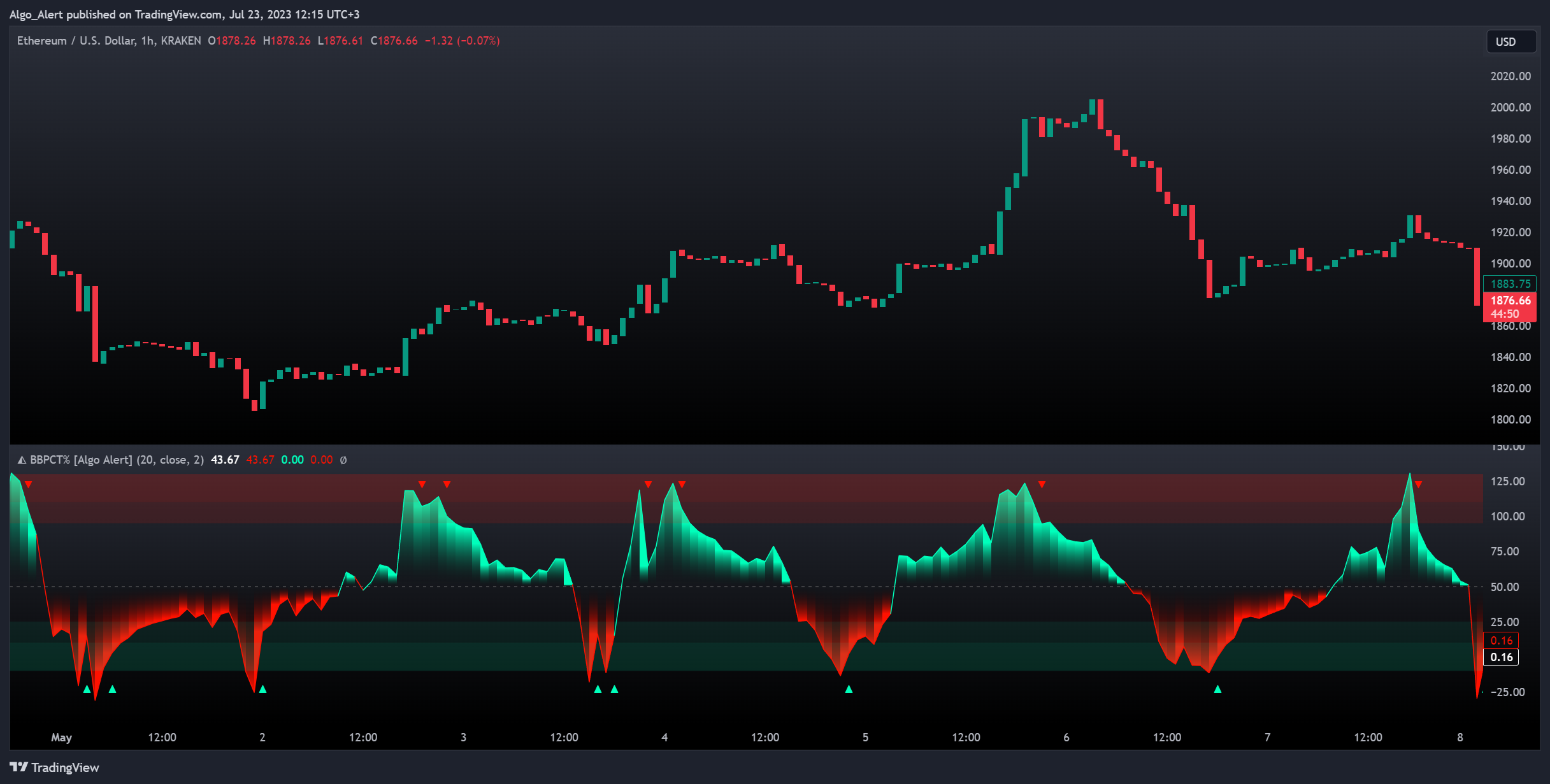Click the 125.00 indicator axis label
This screenshot has width=1550, height=784.
coord(1508,481)
